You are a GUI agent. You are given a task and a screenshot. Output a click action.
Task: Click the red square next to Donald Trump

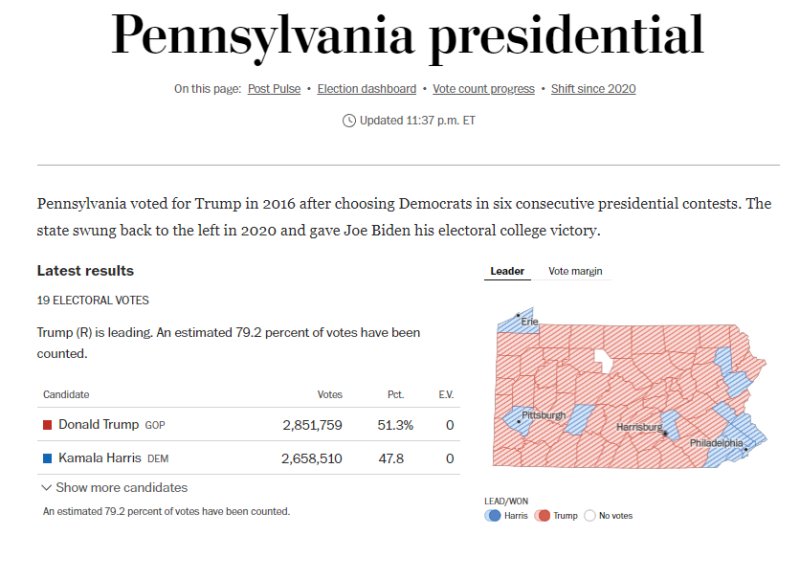(47, 425)
